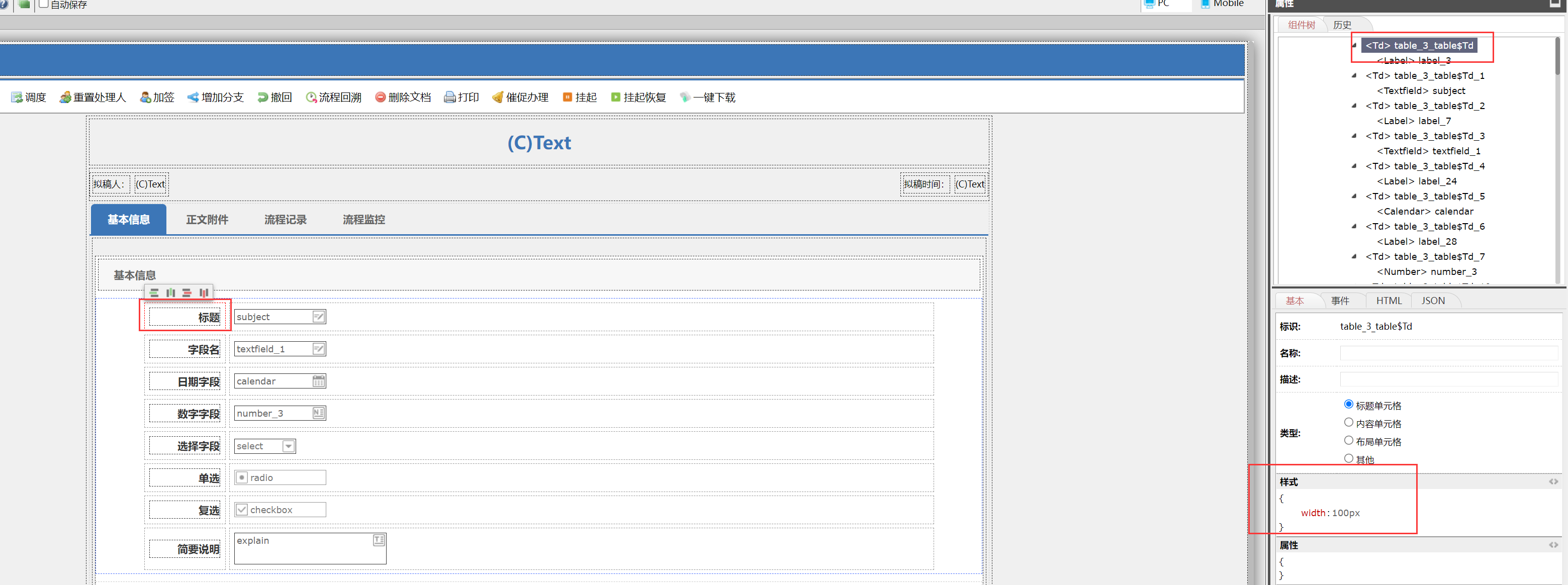Click the green insert-row icon above 标题
1568x585 pixels.
pos(154,293)
